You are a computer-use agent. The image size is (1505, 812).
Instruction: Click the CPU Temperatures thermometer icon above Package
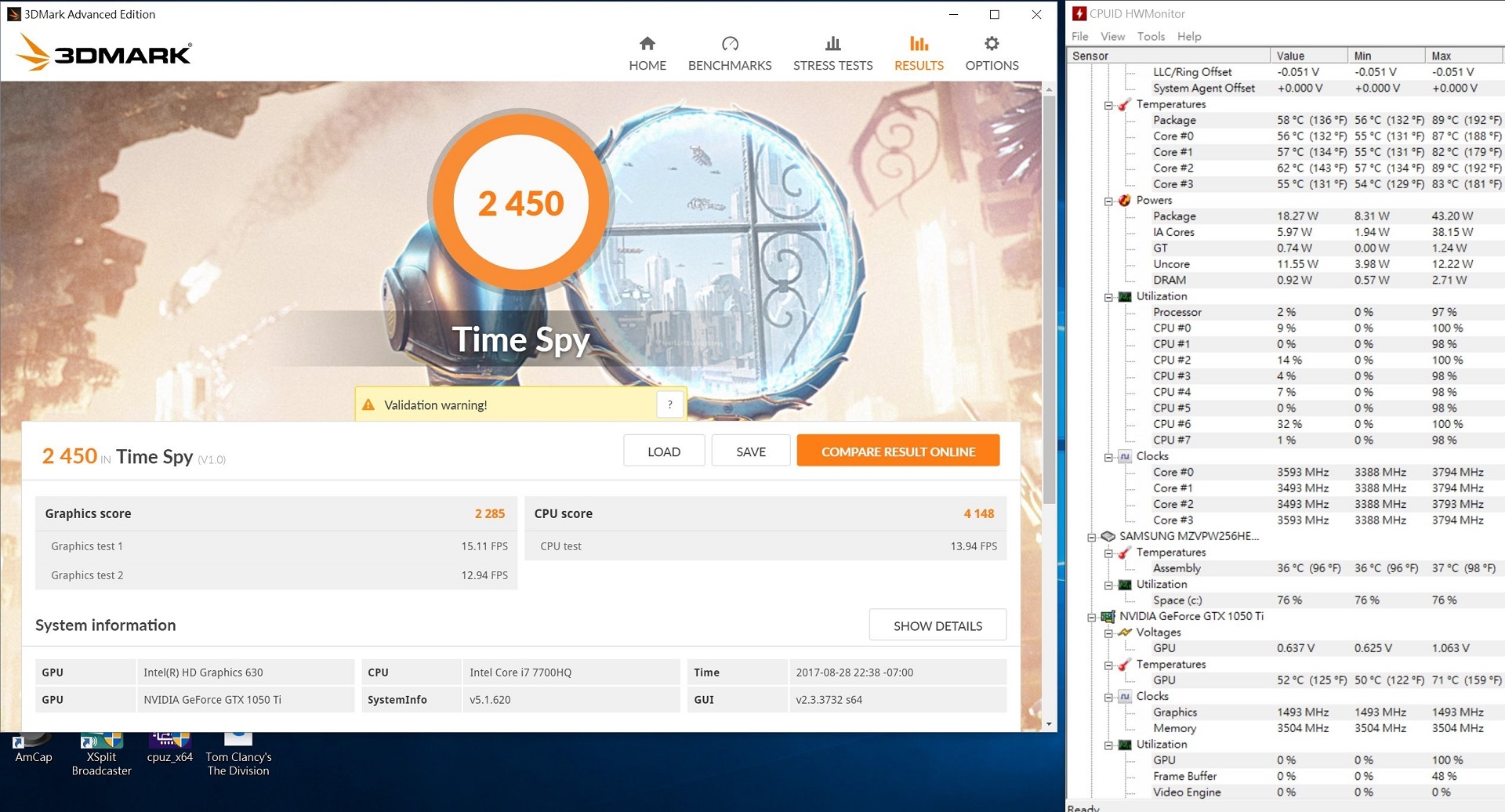click(1125, 104)
